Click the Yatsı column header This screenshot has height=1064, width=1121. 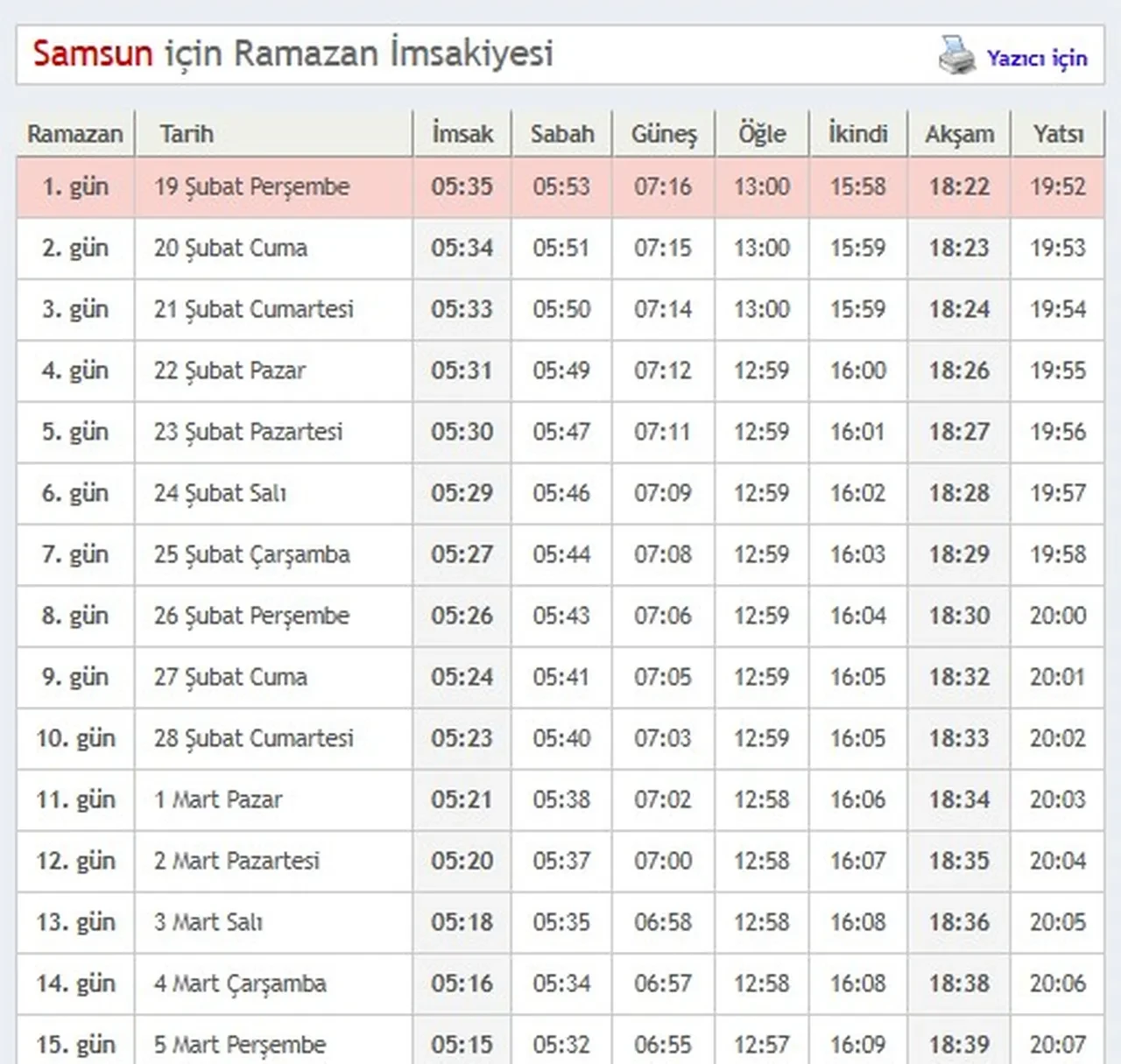1059,133
